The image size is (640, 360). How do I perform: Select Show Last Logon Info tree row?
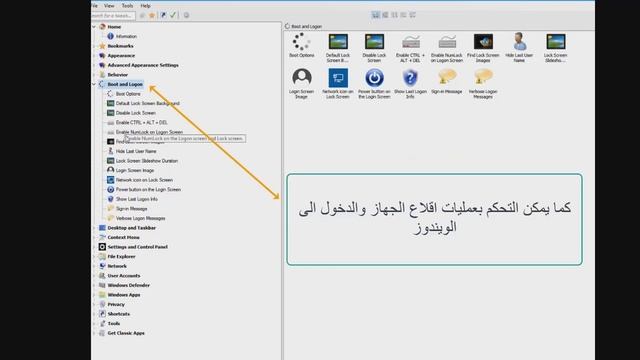[x=136, y=199]
